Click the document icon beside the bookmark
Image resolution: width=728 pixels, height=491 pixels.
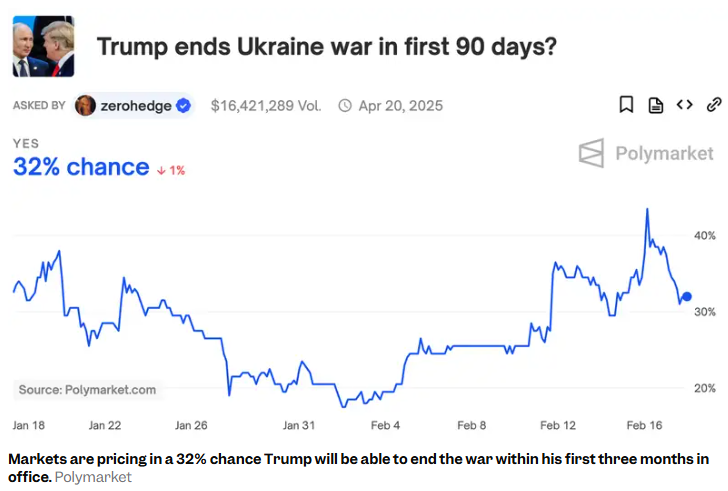click(656, 105)
